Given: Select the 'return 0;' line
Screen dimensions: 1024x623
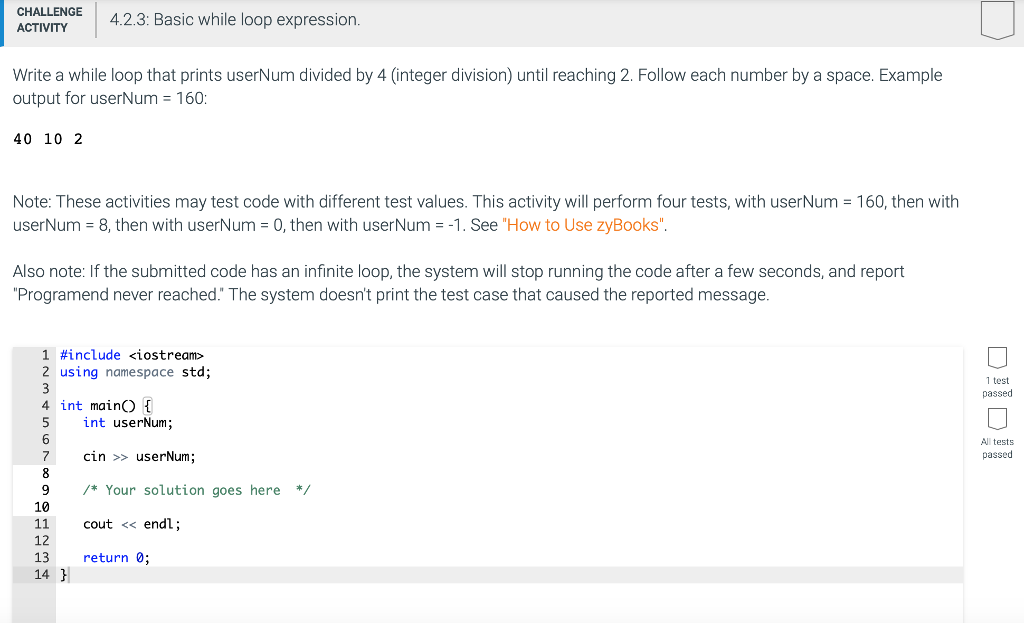Looking at the screenshot, I should click(x=115, y=558).
